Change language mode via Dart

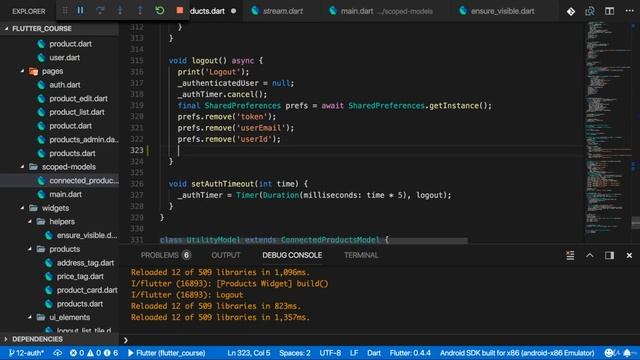tap(374, 353)
